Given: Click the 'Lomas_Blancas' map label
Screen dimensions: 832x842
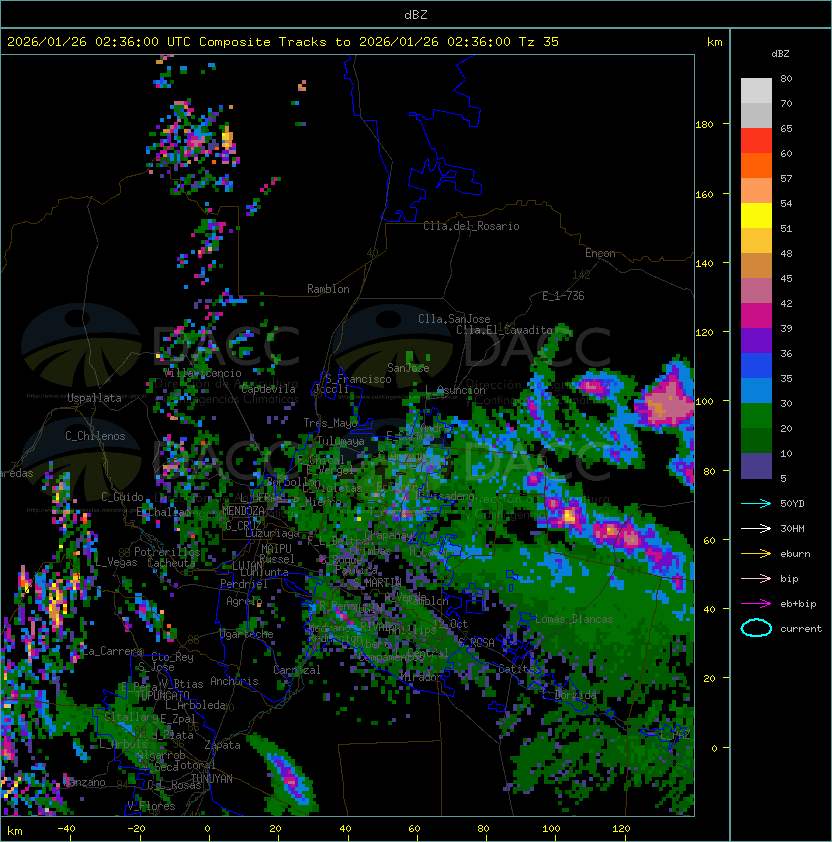Looking at the screenshot, I should point(574,619).
